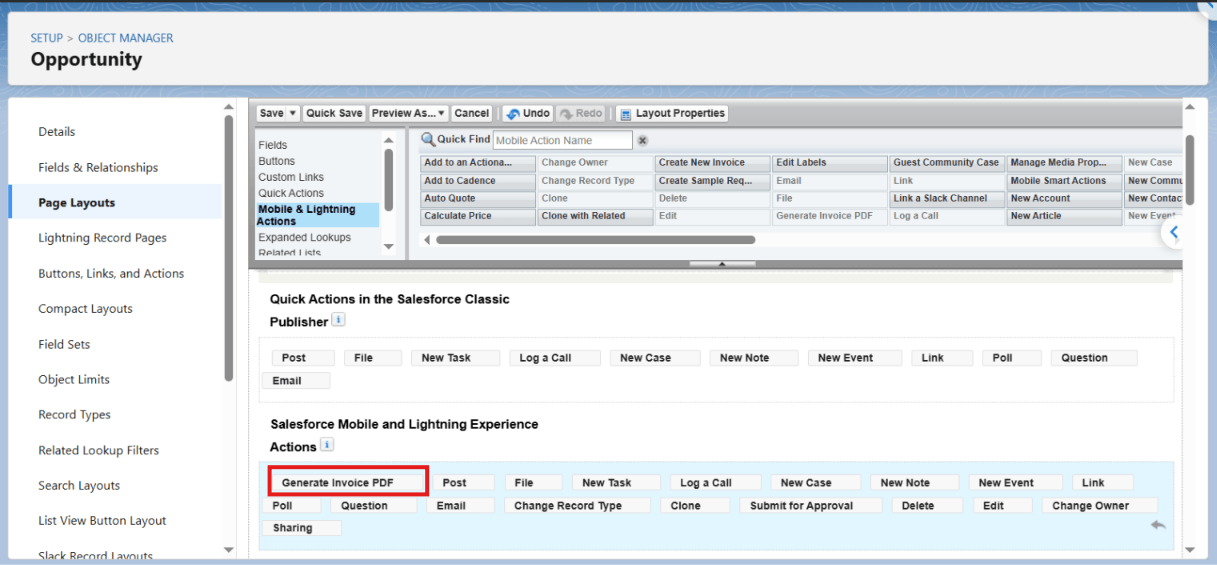Select Link a Slack Channel palette item
Image resolution: width=1217 pixels, height=565 pixels.
pos(947,199)
